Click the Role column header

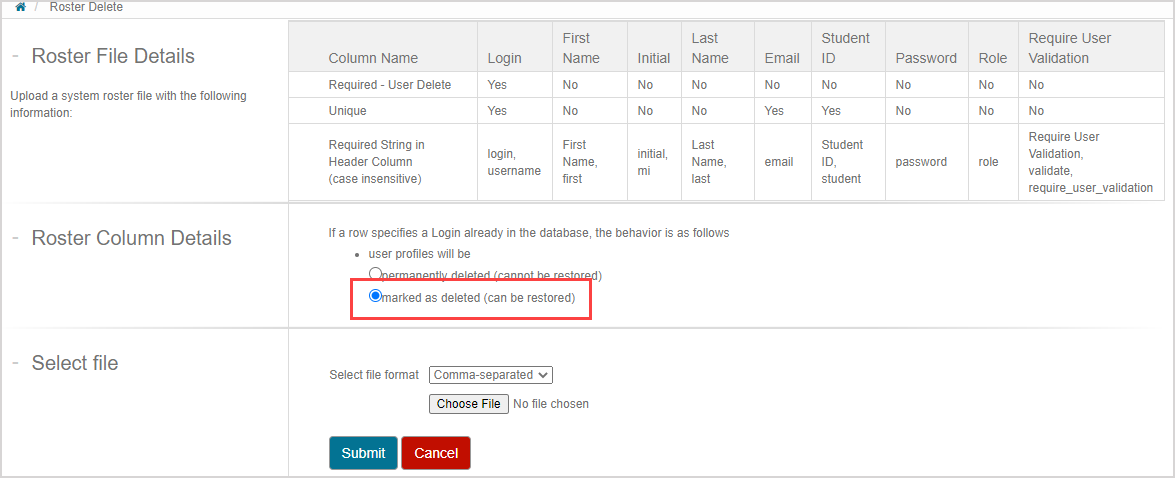pos(992,58)
